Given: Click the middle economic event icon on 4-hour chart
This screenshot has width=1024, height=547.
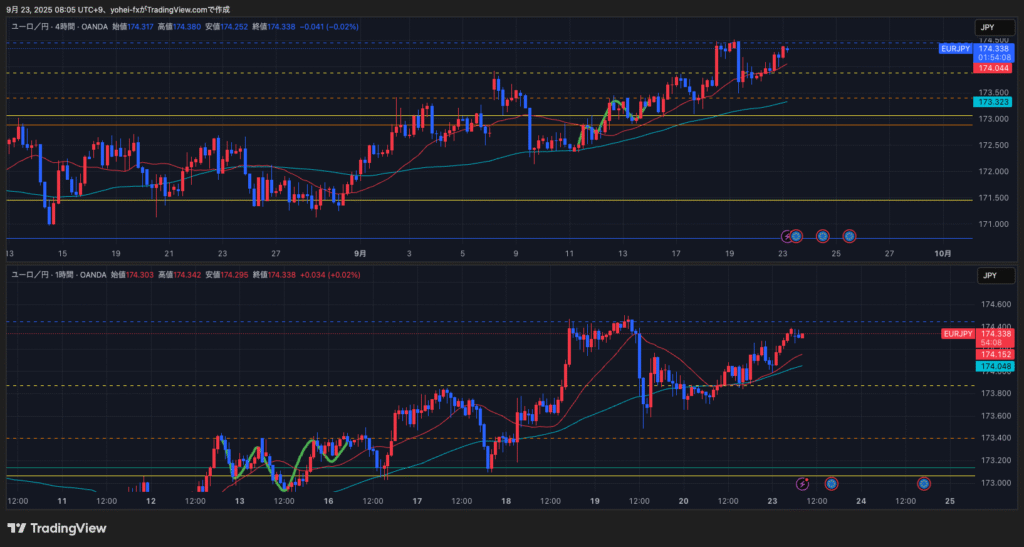Looking at the screenshot, I should [822, 236].
